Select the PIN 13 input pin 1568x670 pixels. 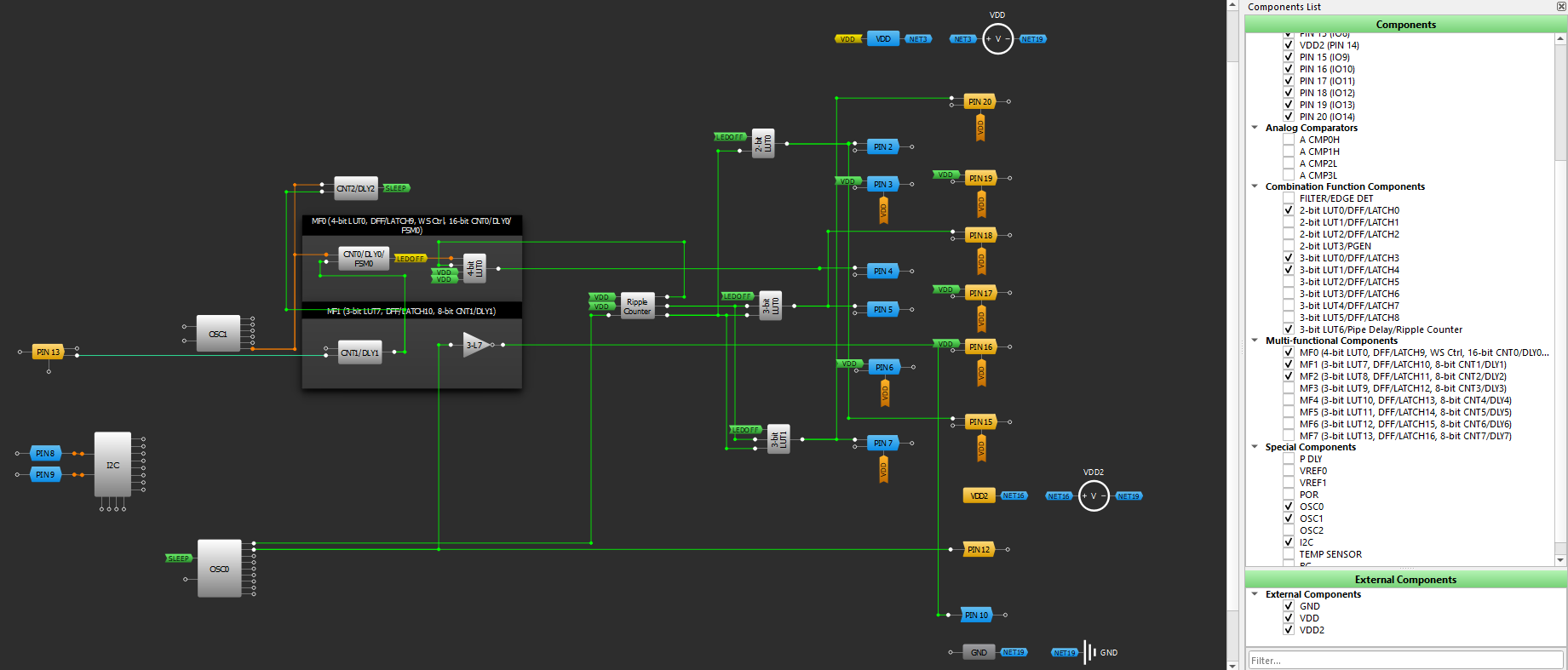pyautogui.click(x=49, y=352)
